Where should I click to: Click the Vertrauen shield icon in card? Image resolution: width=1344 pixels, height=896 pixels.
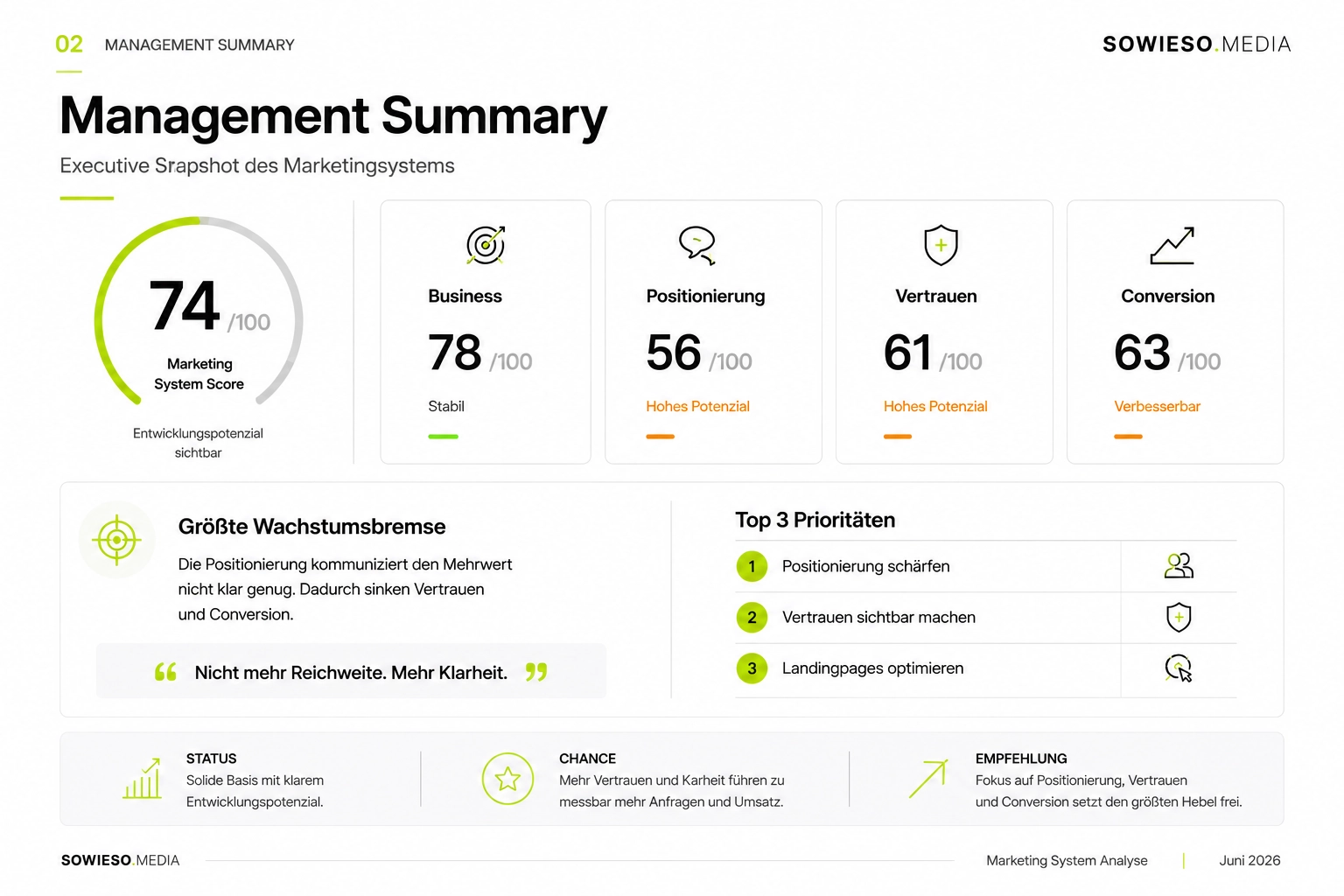point(941,245)
